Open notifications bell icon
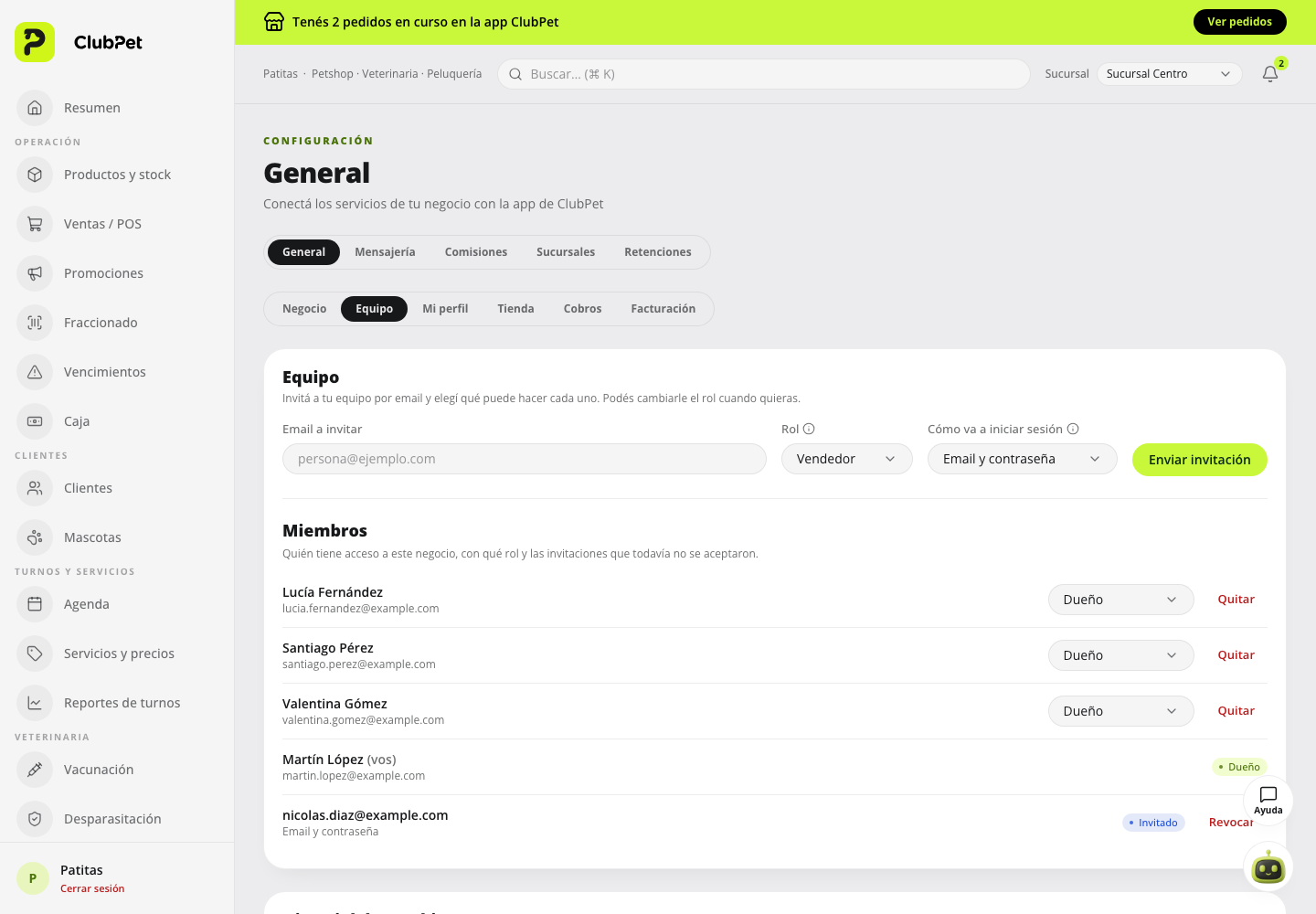 coord(1270,74)
